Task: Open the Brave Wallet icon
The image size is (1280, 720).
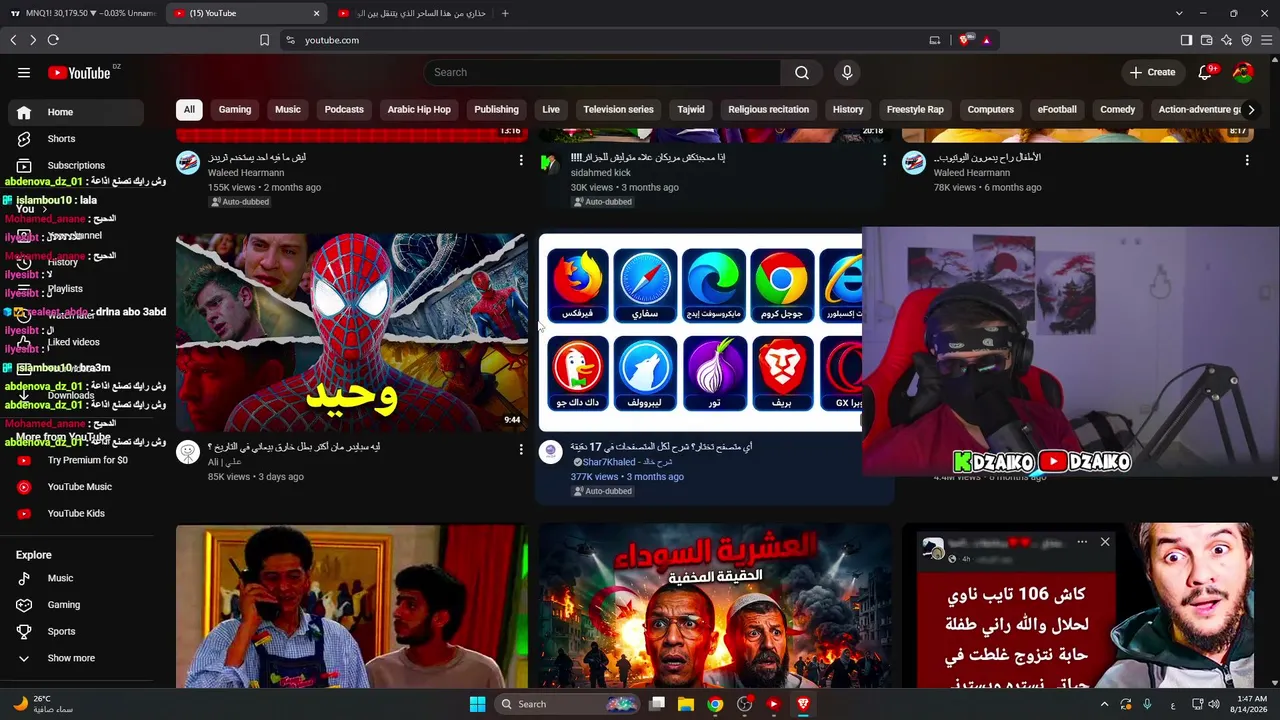Action: tap(1206, 40)
